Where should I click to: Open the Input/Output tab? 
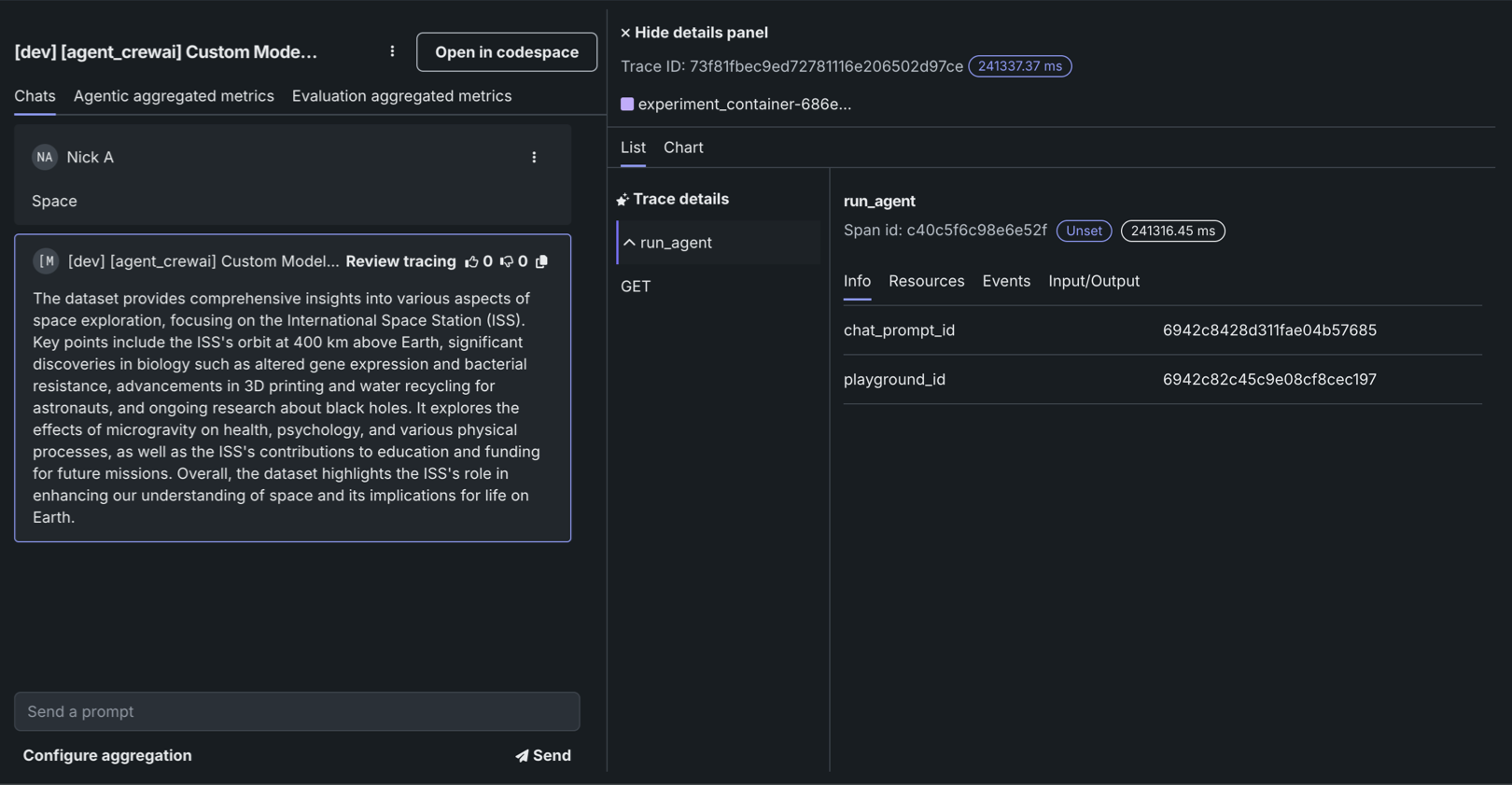coord(1093,281)
